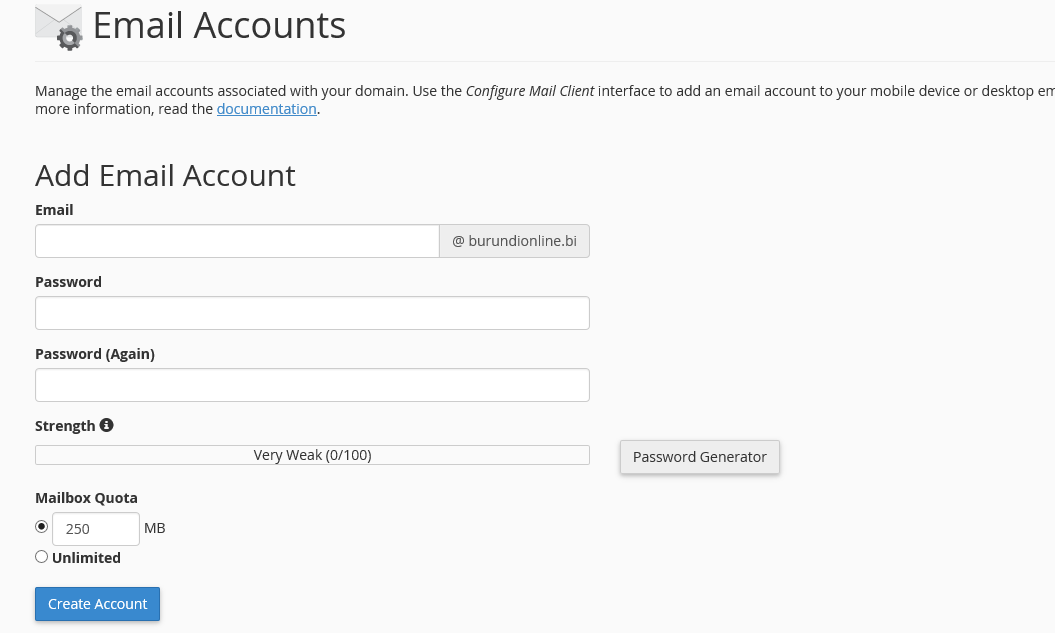Open the documentation link
The width and height of the screenshot is (1055, 633).
[266, 109]
